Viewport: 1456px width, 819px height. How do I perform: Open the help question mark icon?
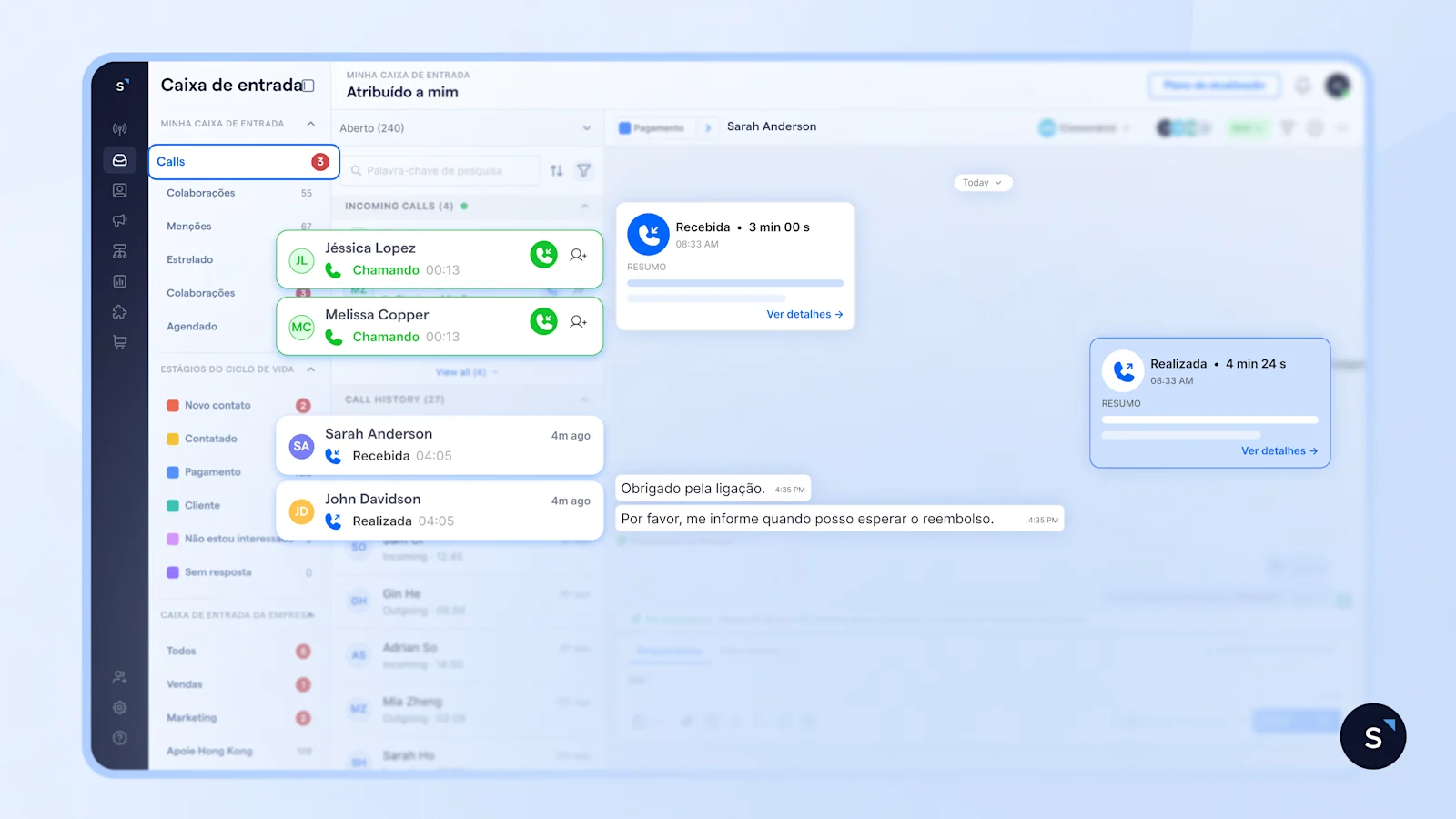(x=119, y=738)
